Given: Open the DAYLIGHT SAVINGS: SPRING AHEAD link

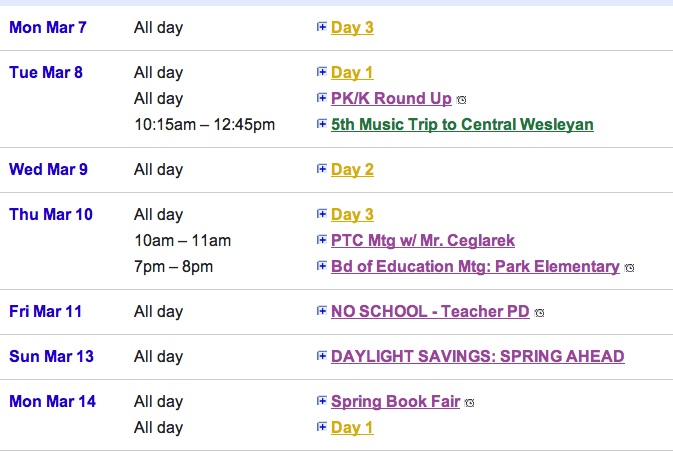Looking at the screenshot, I should (x=478, y=356).
